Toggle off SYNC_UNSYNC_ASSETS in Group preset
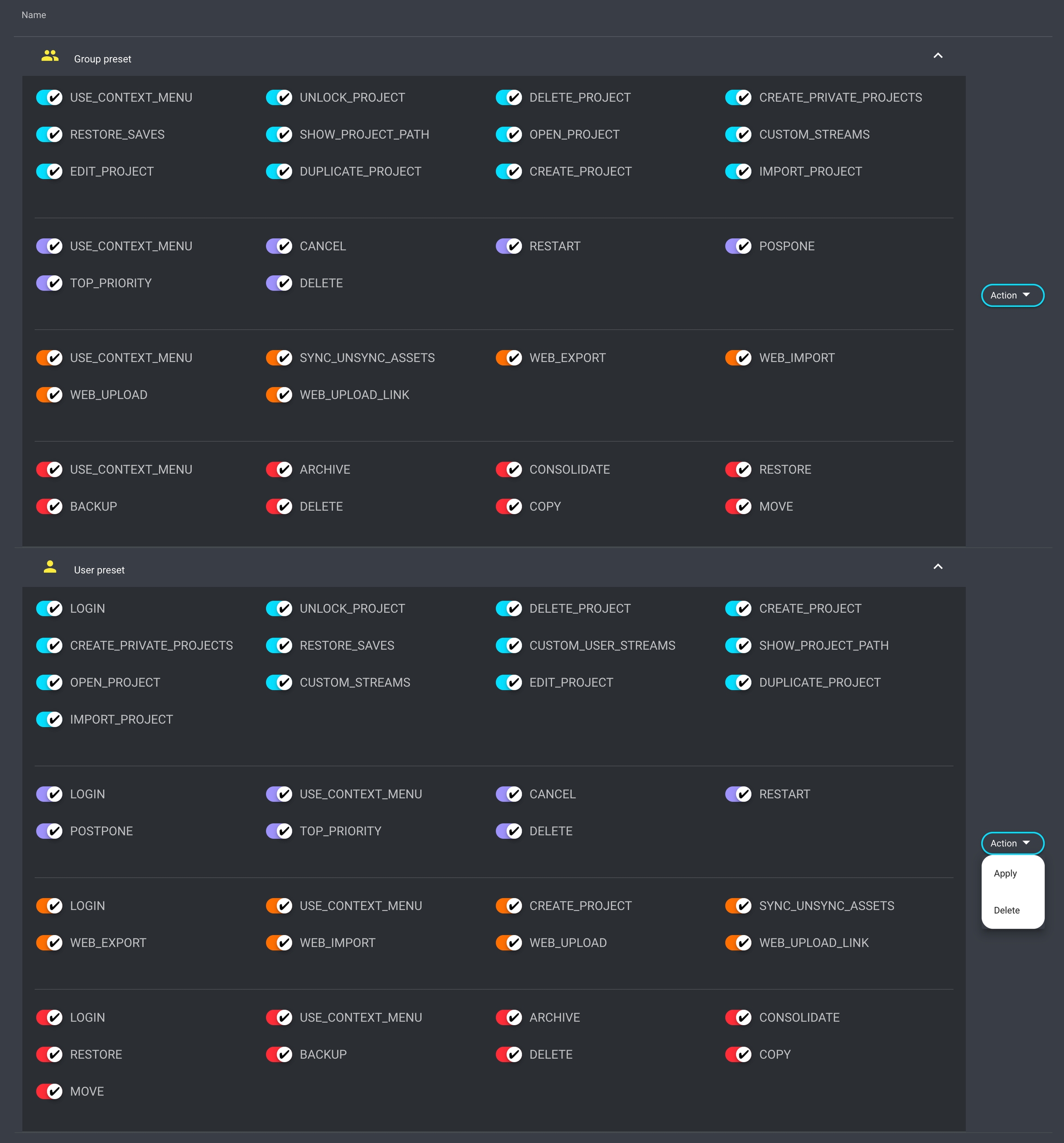 tap(279, 358)
